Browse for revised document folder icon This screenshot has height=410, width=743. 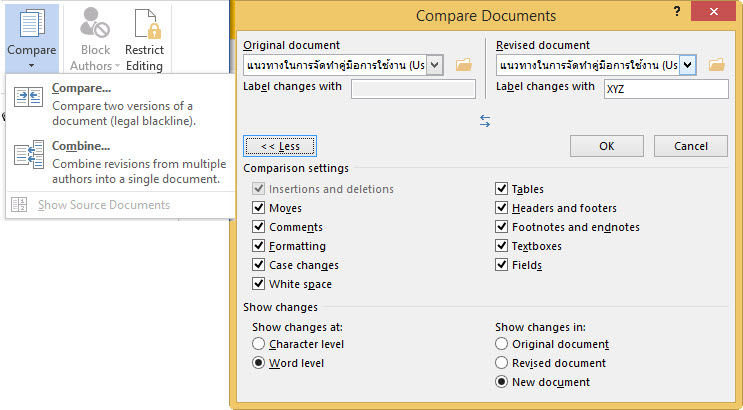(716, 65)
